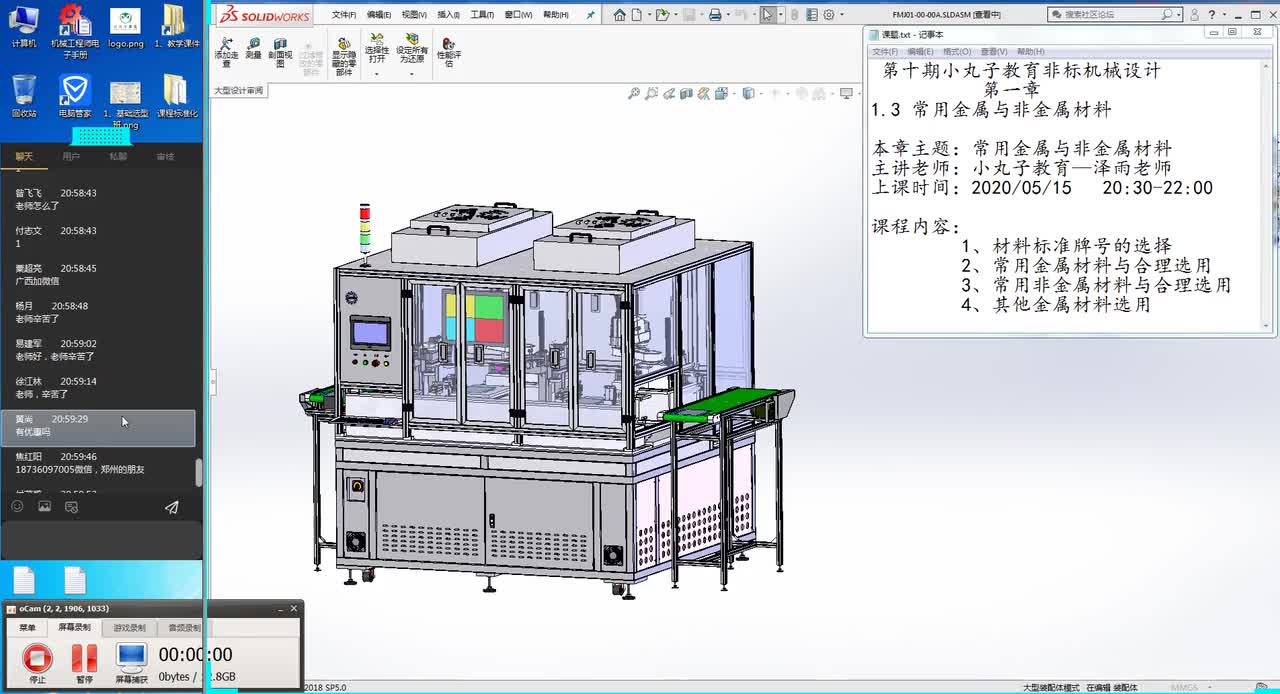This screenshot has width=1280, height=694.
Task: Click the Previous View icon
Action: 669,93
